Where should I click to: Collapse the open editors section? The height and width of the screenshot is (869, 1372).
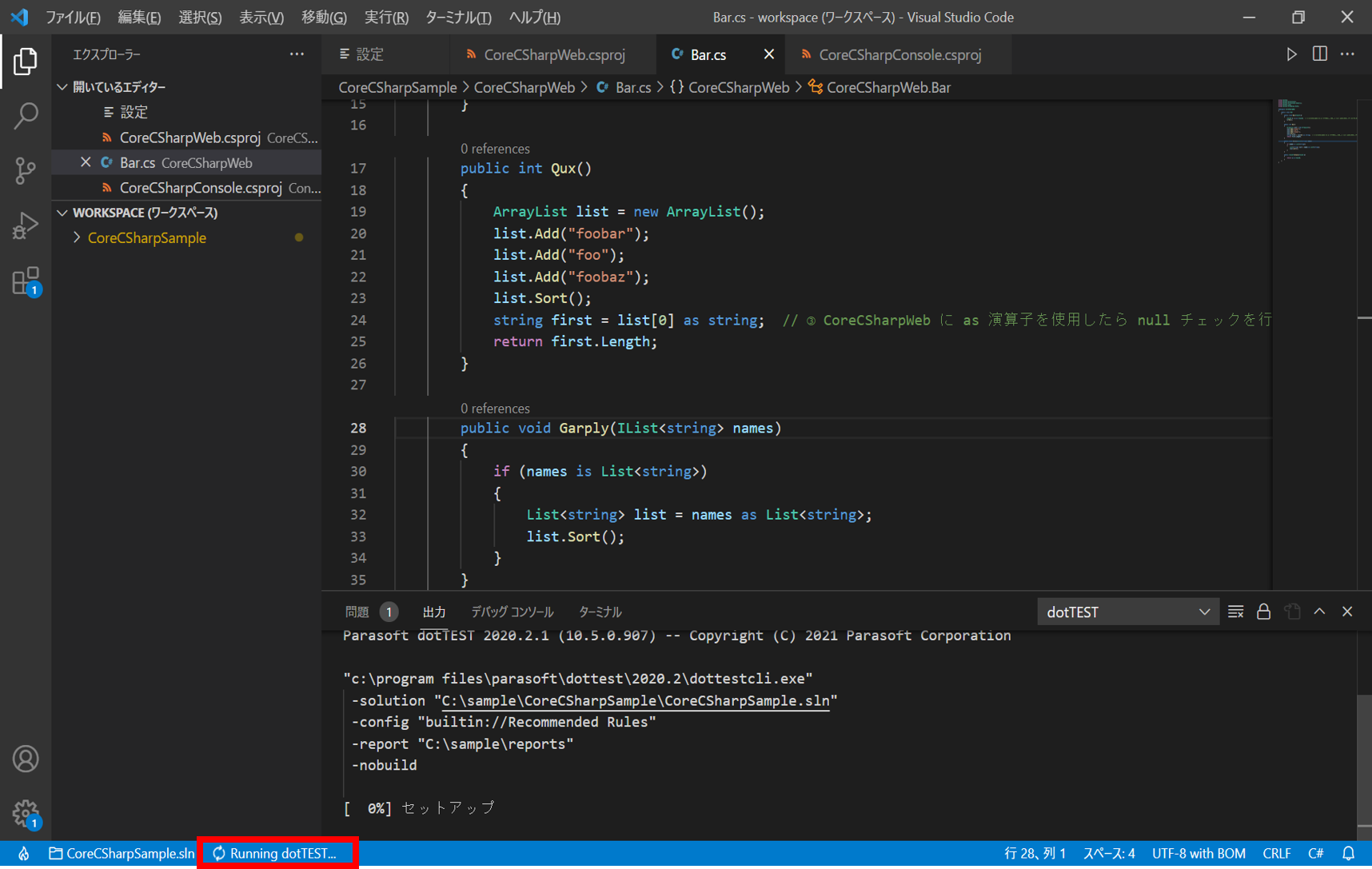(63, 87)
